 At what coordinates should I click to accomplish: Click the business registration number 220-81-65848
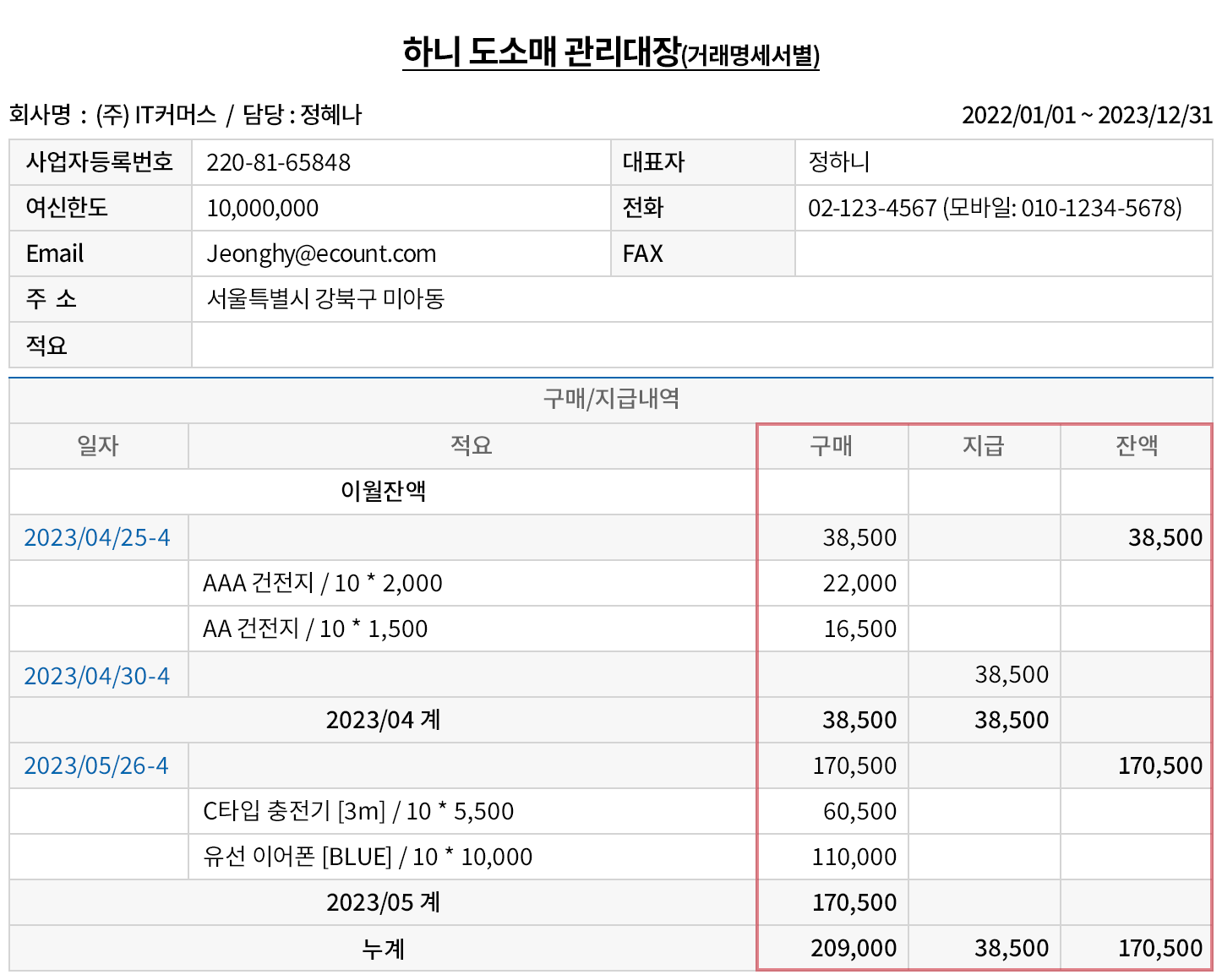278,162
